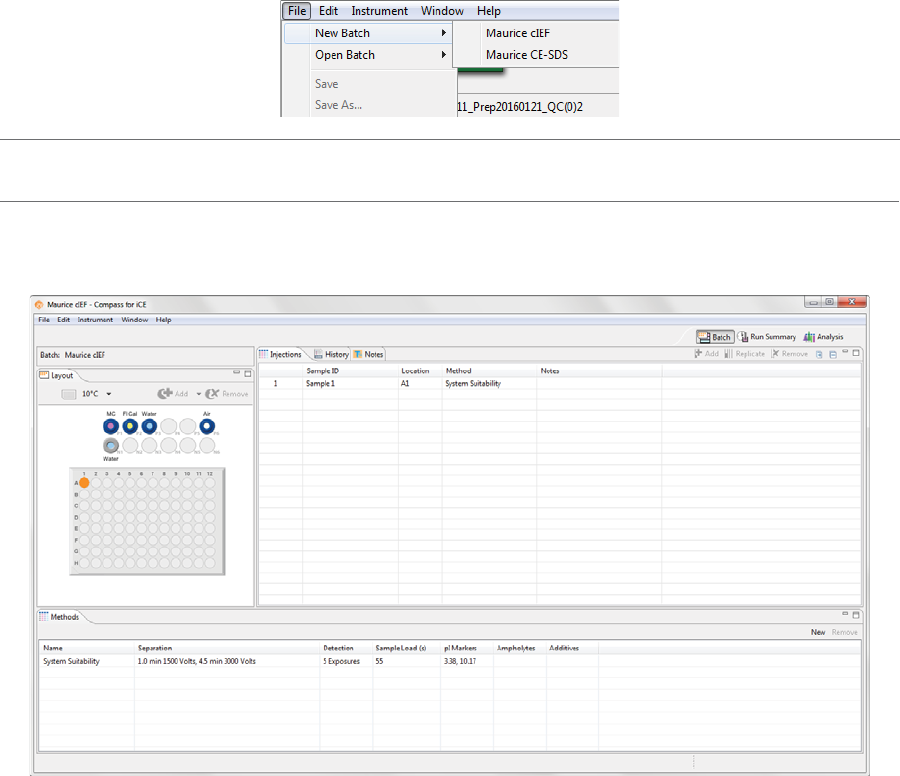Viewport: 900px width, 776px height.
Task: Click the Add reagent icon in Layout
Action: click(165, 393)
